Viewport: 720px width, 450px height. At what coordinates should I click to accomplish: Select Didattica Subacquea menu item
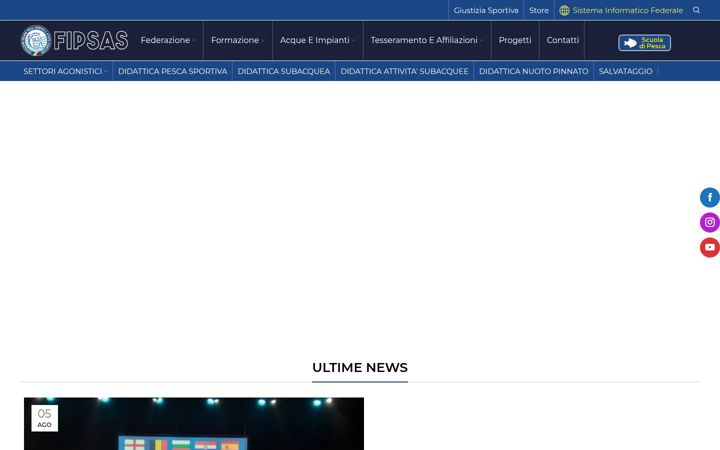click(284, 71)
